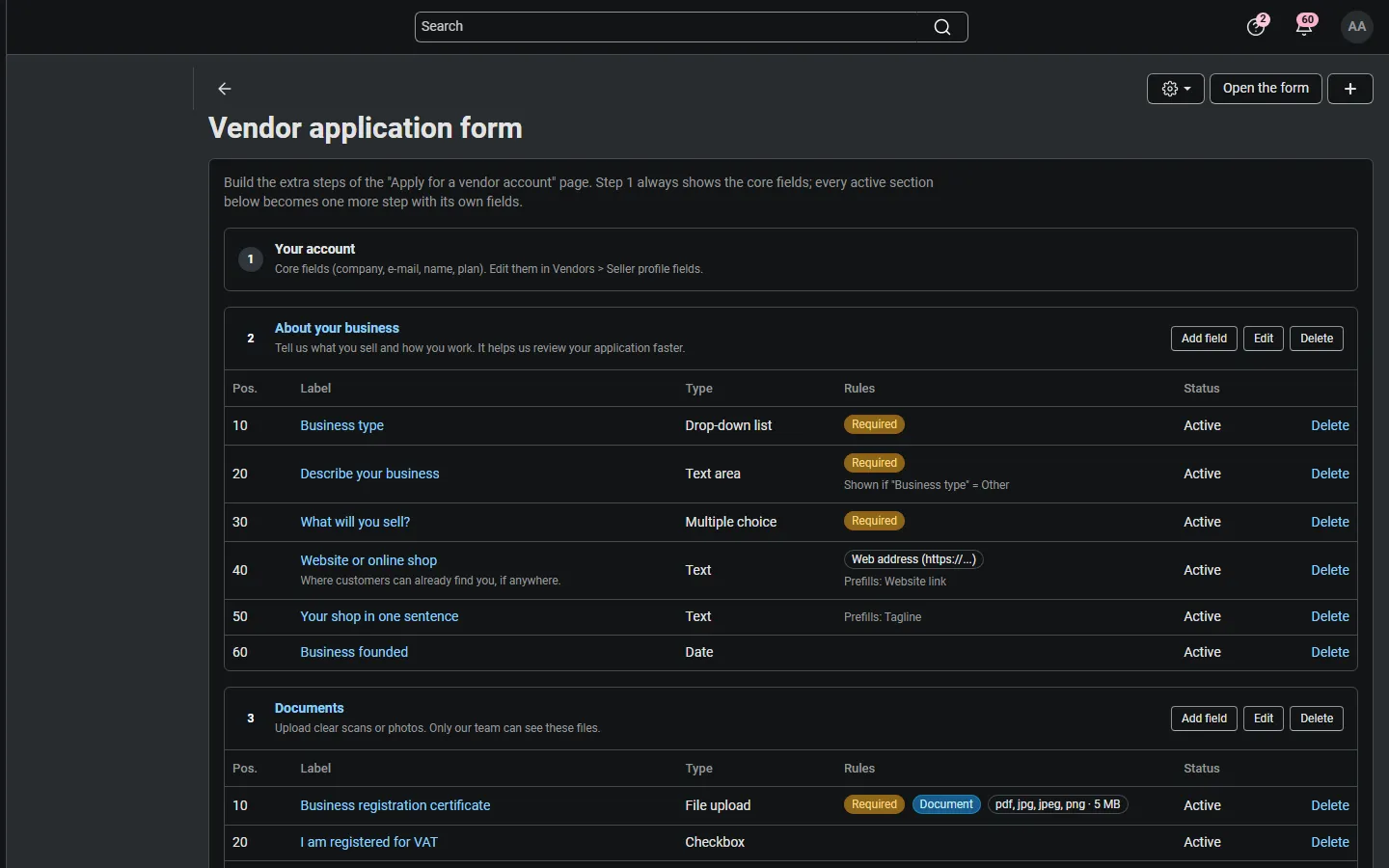Edit the Documents section

click(1264, 719)
